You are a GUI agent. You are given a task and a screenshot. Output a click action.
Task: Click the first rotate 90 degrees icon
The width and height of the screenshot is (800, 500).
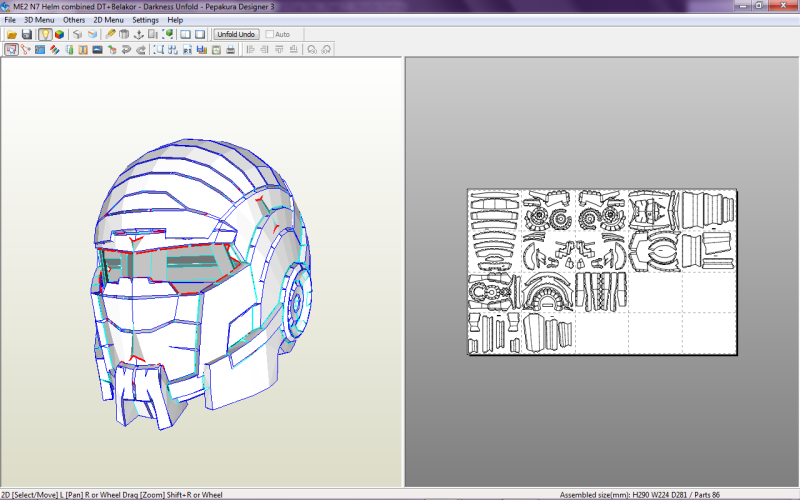[x=312, y=49]
